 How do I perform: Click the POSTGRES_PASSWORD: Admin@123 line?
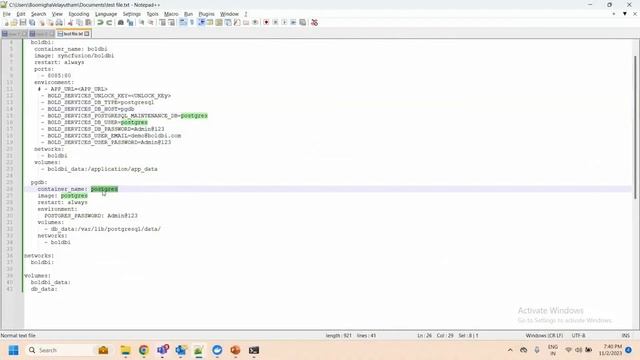point(91,216)
